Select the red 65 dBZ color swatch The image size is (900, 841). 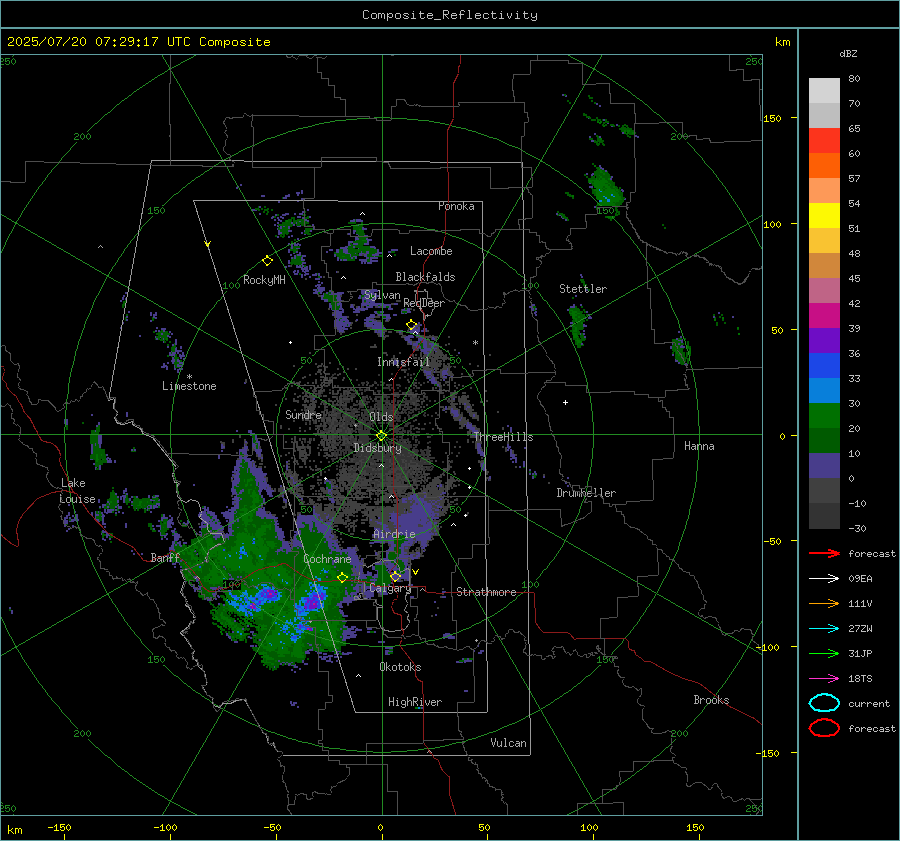(824, 140)
